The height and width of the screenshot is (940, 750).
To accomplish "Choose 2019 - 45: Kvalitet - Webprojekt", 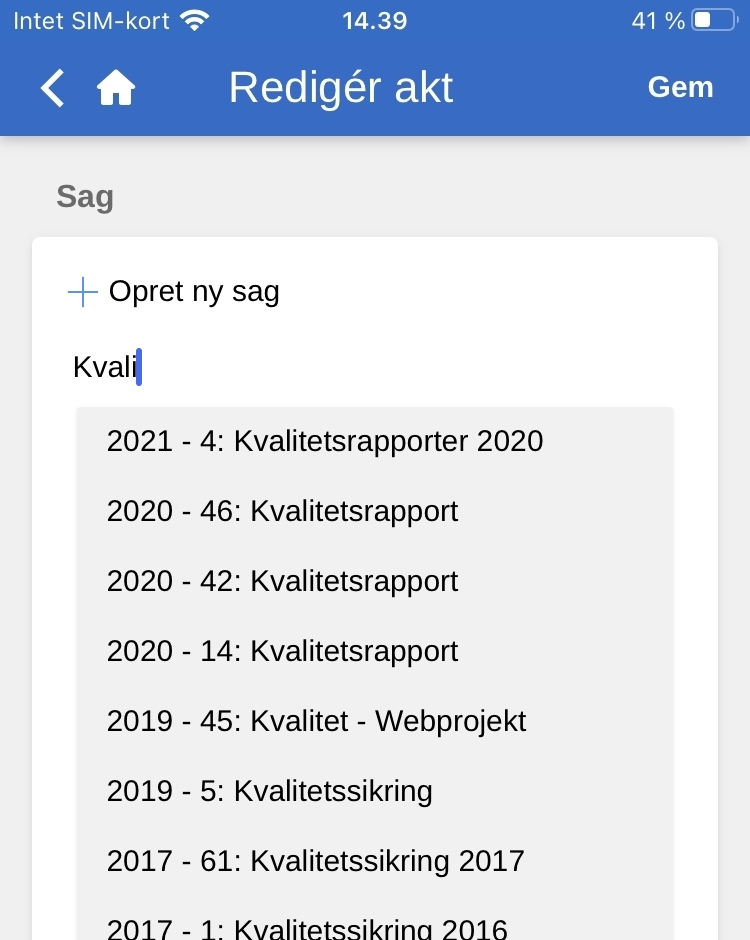I will tap(316, 721).
